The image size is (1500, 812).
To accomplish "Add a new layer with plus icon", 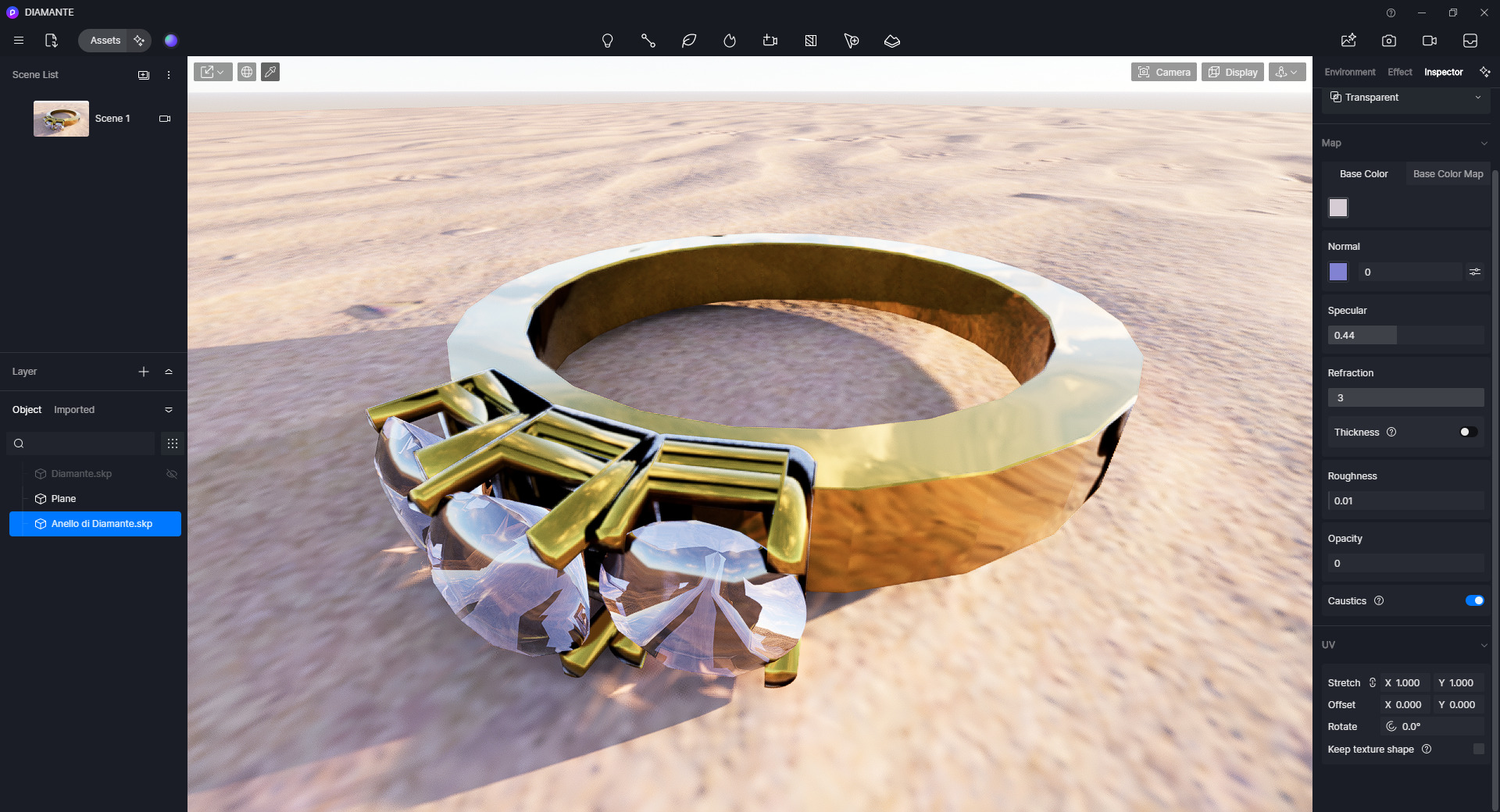I will [144, 372].
